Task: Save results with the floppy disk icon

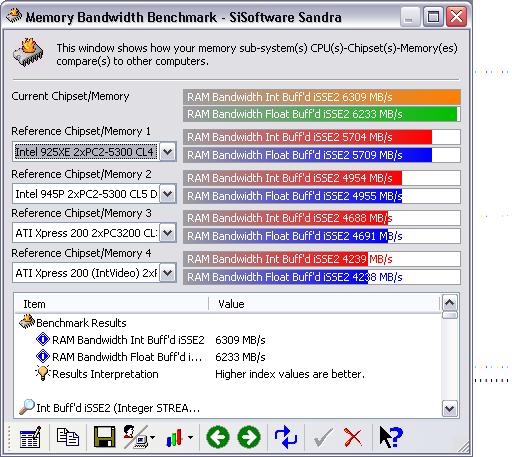Action: click(x=104, y=437)
